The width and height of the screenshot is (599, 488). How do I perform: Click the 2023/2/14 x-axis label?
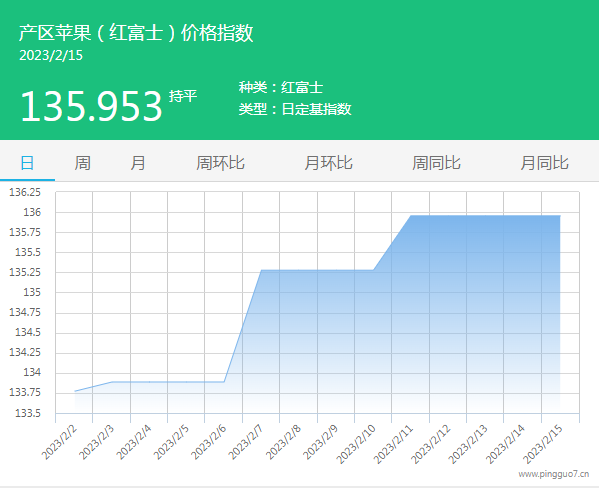click(x=506, y=444)
